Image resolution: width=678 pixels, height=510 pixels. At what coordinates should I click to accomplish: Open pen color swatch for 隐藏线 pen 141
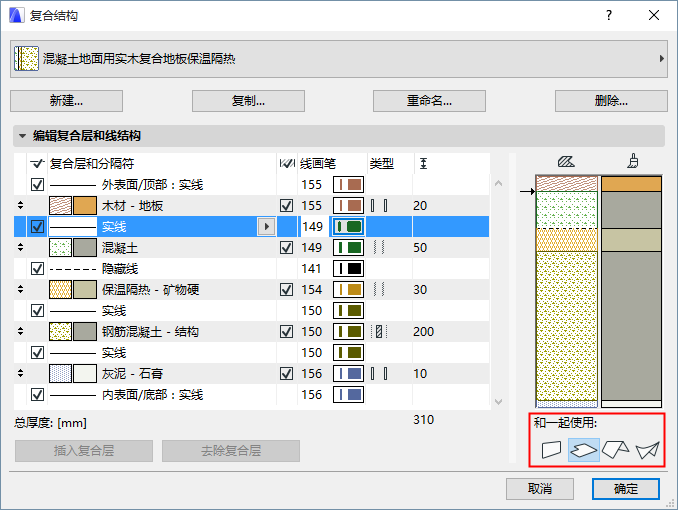348,269
